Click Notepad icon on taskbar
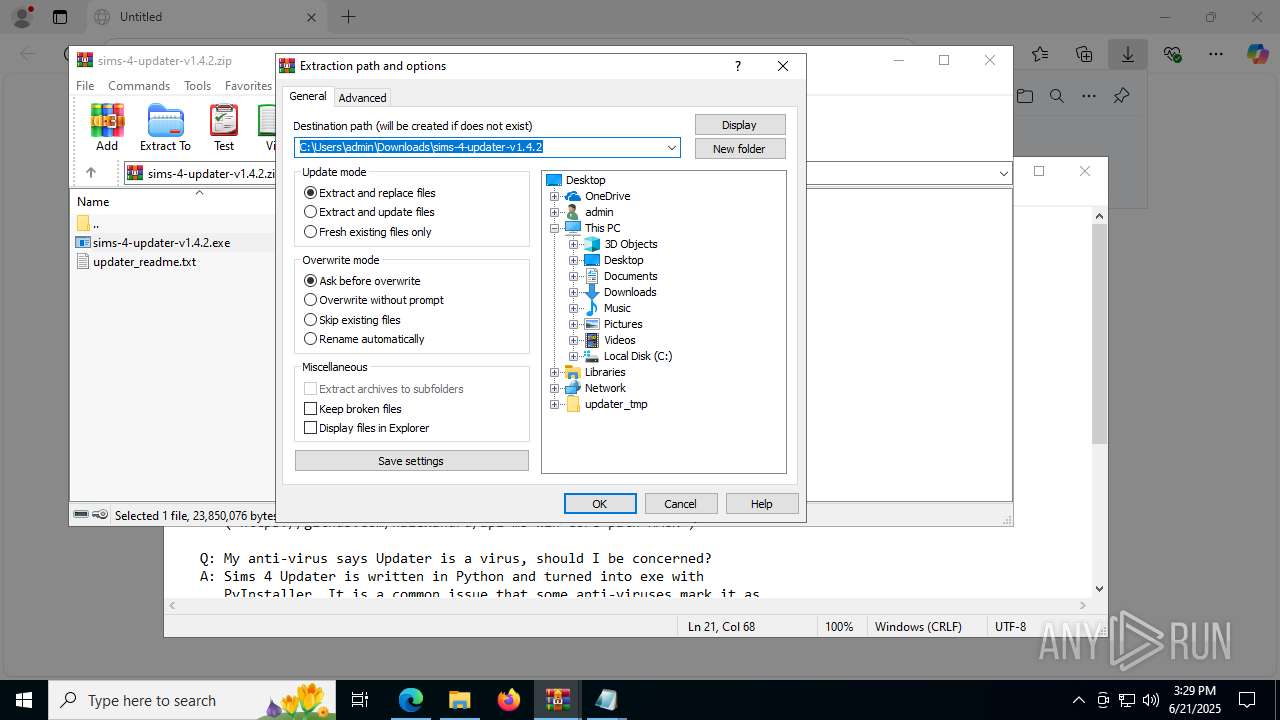This screenshot has height=720, width=1280. click(606, 700)
